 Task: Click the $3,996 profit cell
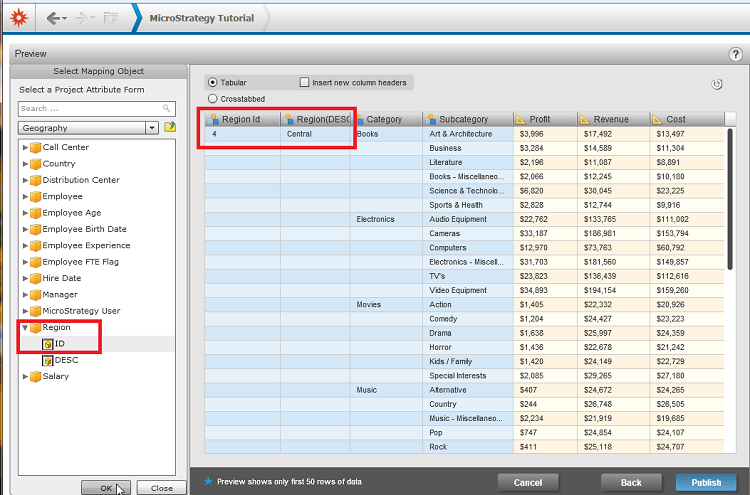tap(545, 134)
